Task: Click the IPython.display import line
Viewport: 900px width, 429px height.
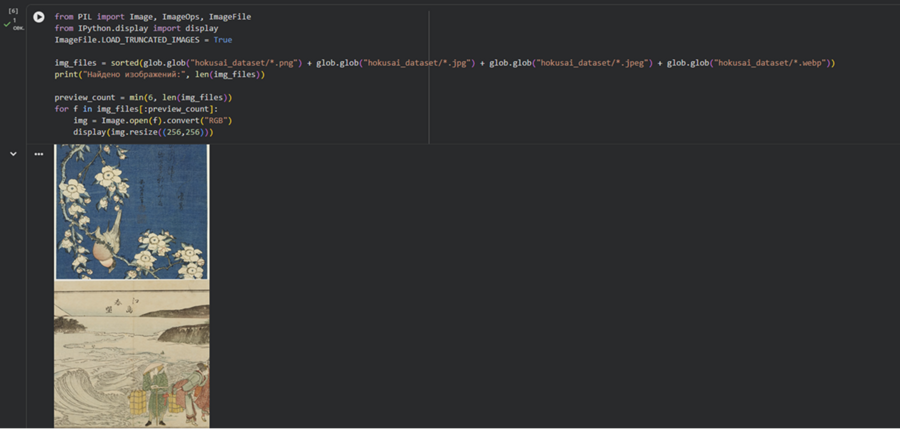Action: point(136,29)
